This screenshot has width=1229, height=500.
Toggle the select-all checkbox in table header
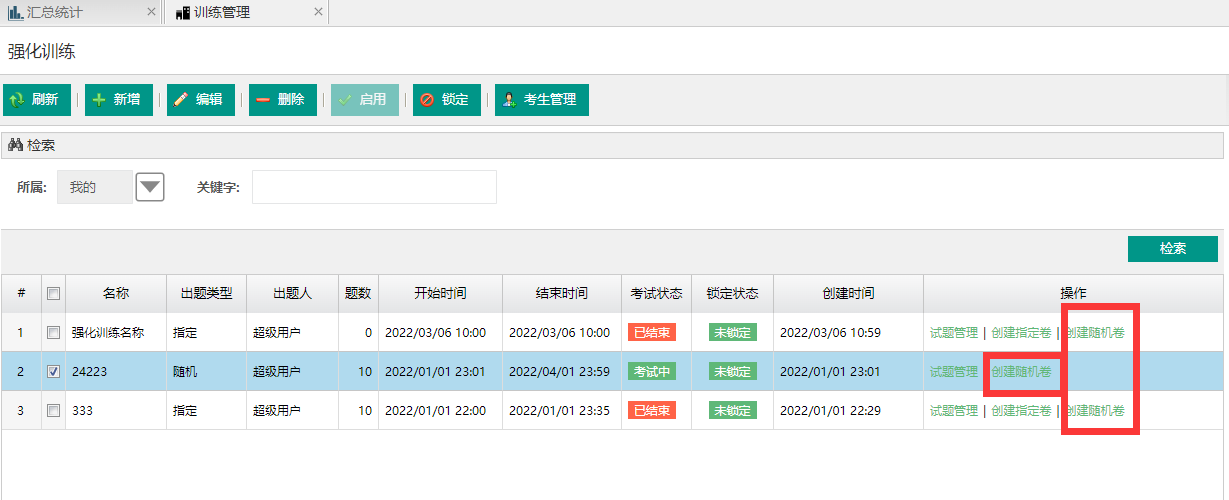click(x=54, y=294)
